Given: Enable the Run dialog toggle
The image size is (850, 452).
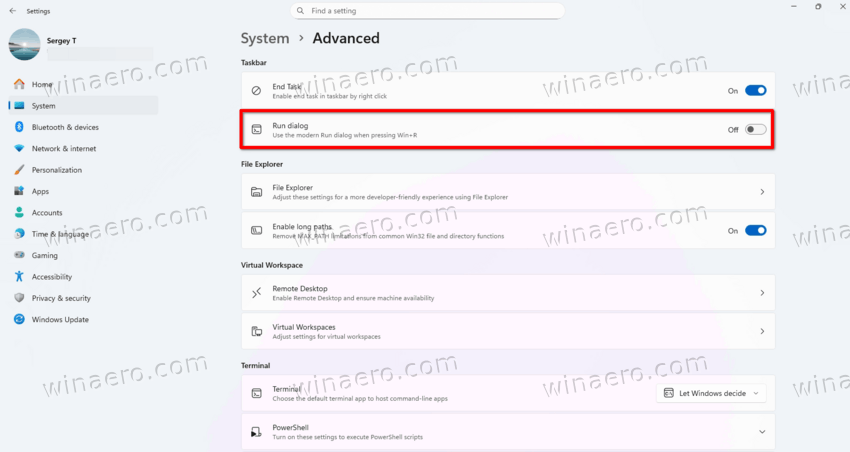Looking at the screenshot, I should coord(756,130).
